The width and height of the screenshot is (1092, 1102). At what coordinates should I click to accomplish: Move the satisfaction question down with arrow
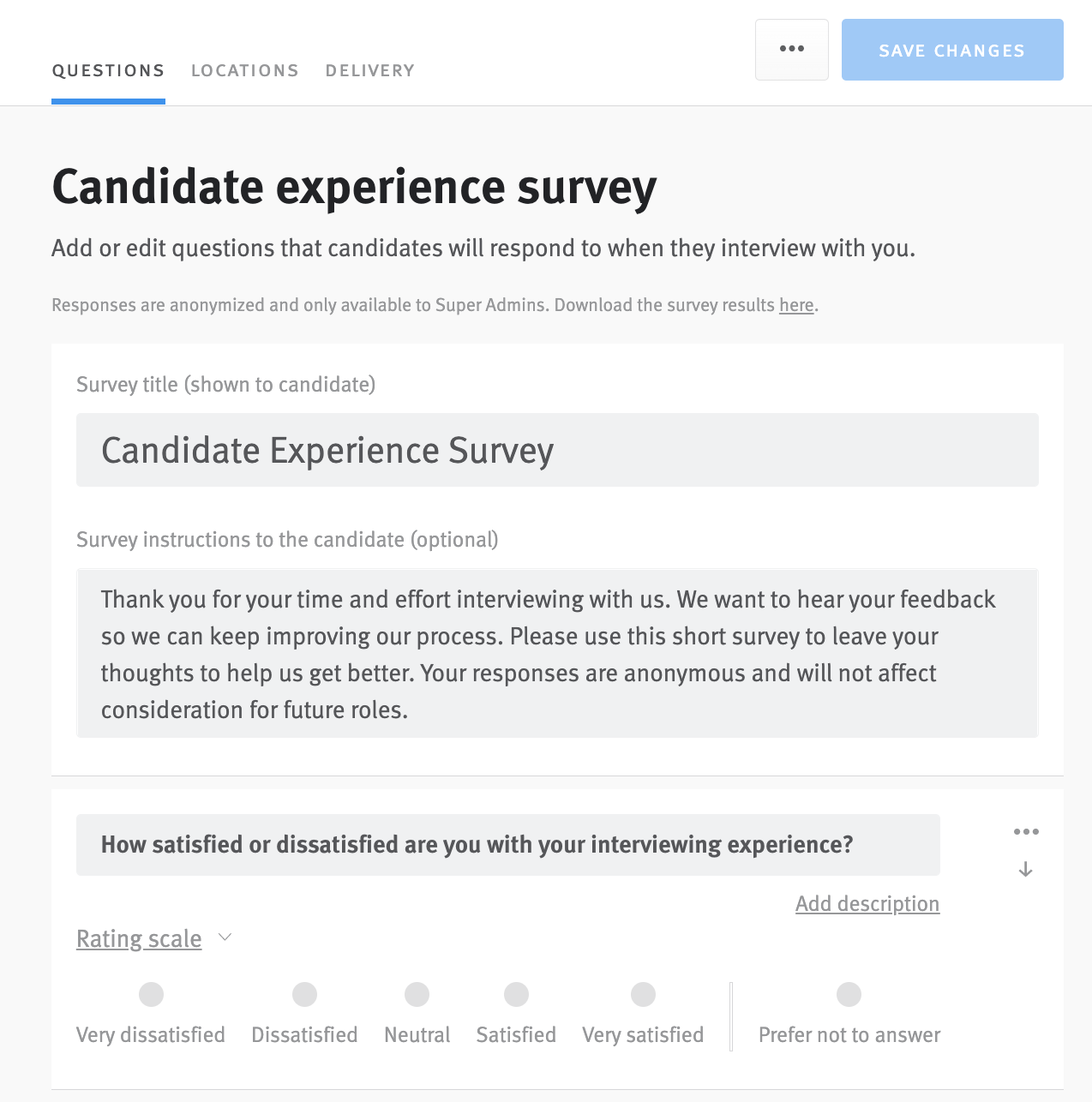point(1025,871)
